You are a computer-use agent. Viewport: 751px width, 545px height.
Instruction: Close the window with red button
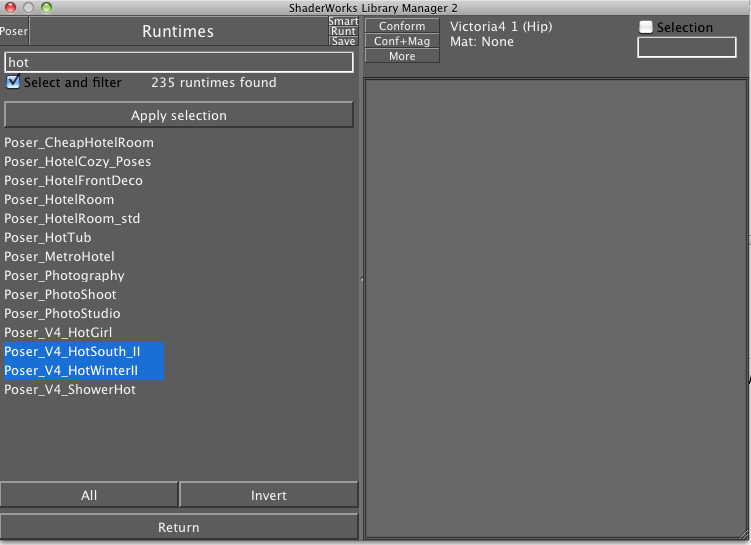pyautogui.click(x=10, y=7)
